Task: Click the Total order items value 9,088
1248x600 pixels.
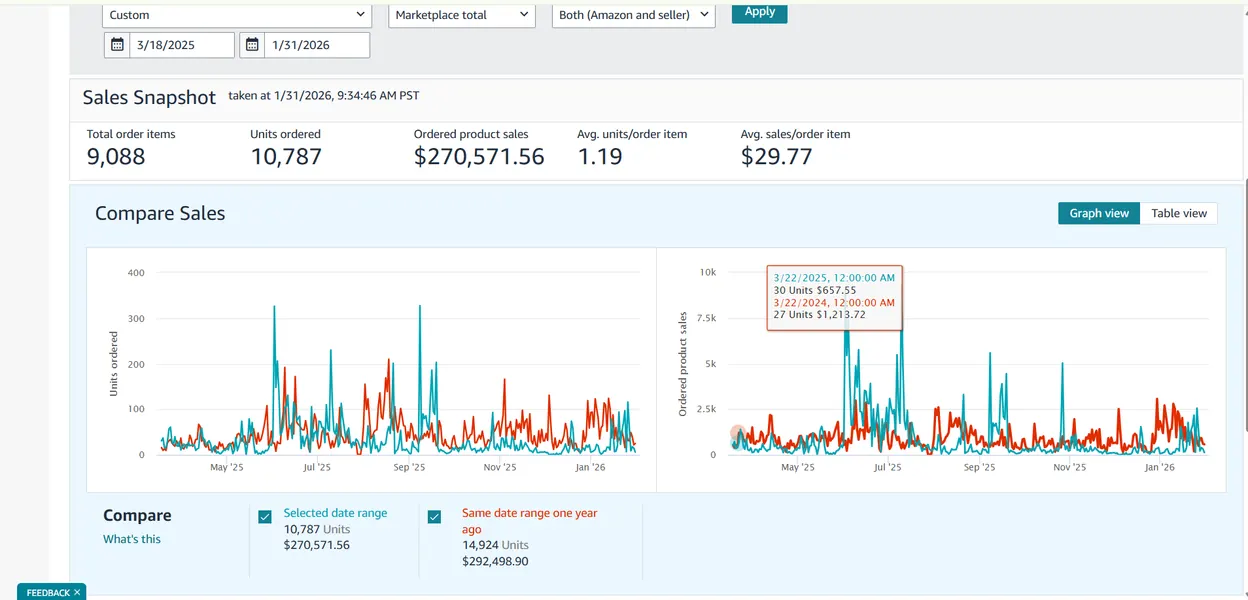Action: pos(116,157)
